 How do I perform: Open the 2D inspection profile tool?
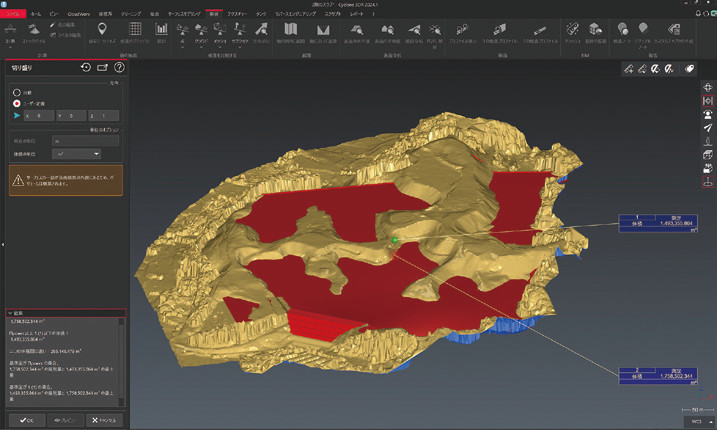[x=540, y=30]
